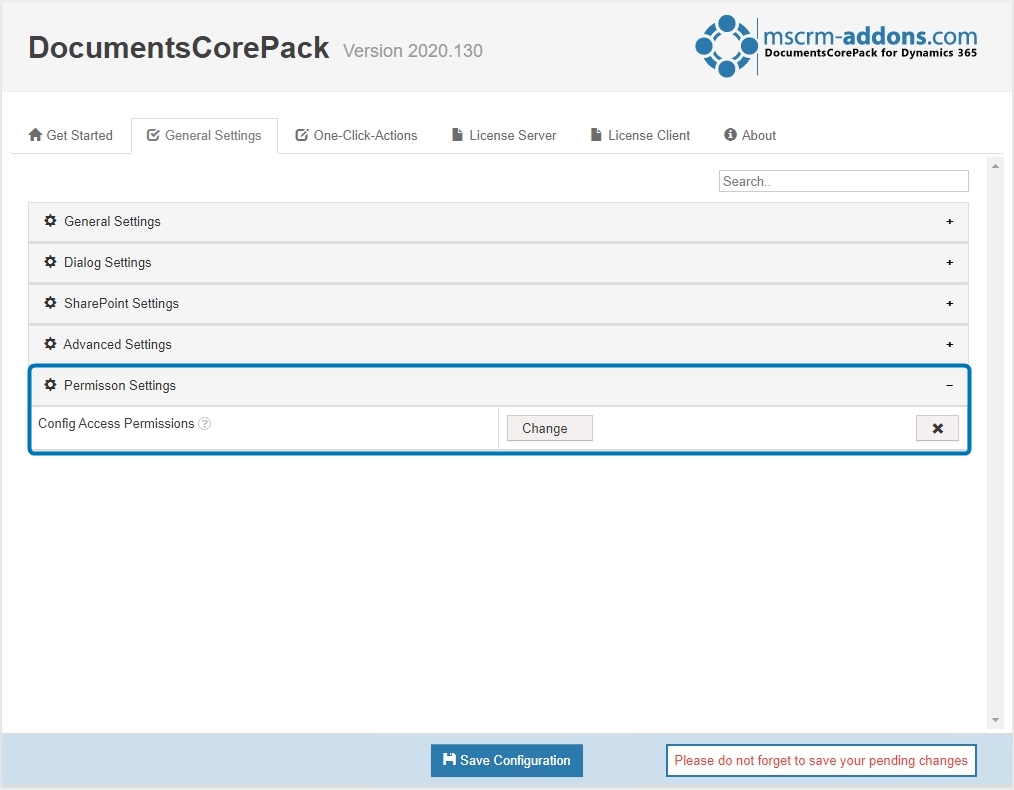Click the home icon on Get Started
The width and height of the screenshot is (1014, 790).
click(x=36, y=134)
